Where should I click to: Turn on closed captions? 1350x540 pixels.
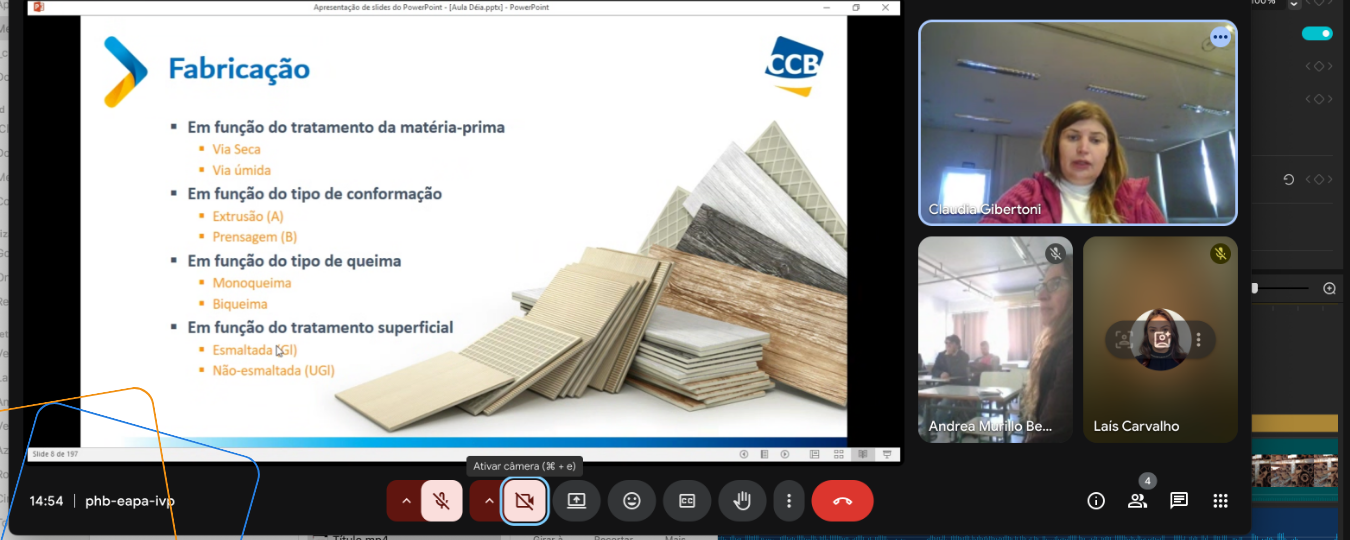(x=687, y=501)
